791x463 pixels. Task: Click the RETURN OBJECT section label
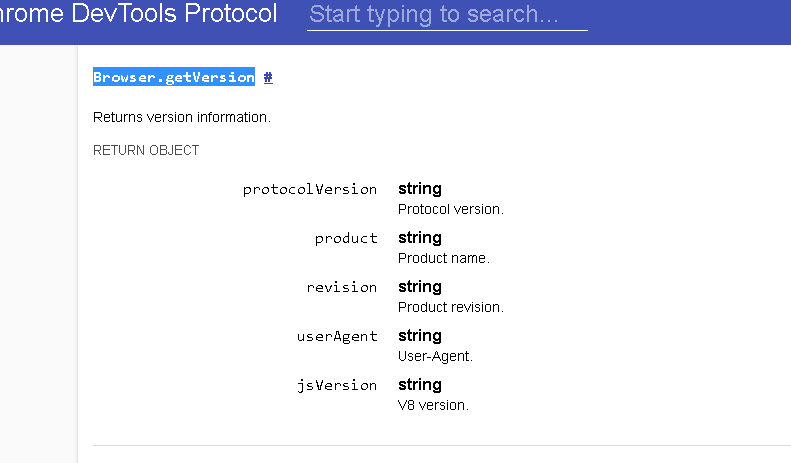click(x=146, y=151)
